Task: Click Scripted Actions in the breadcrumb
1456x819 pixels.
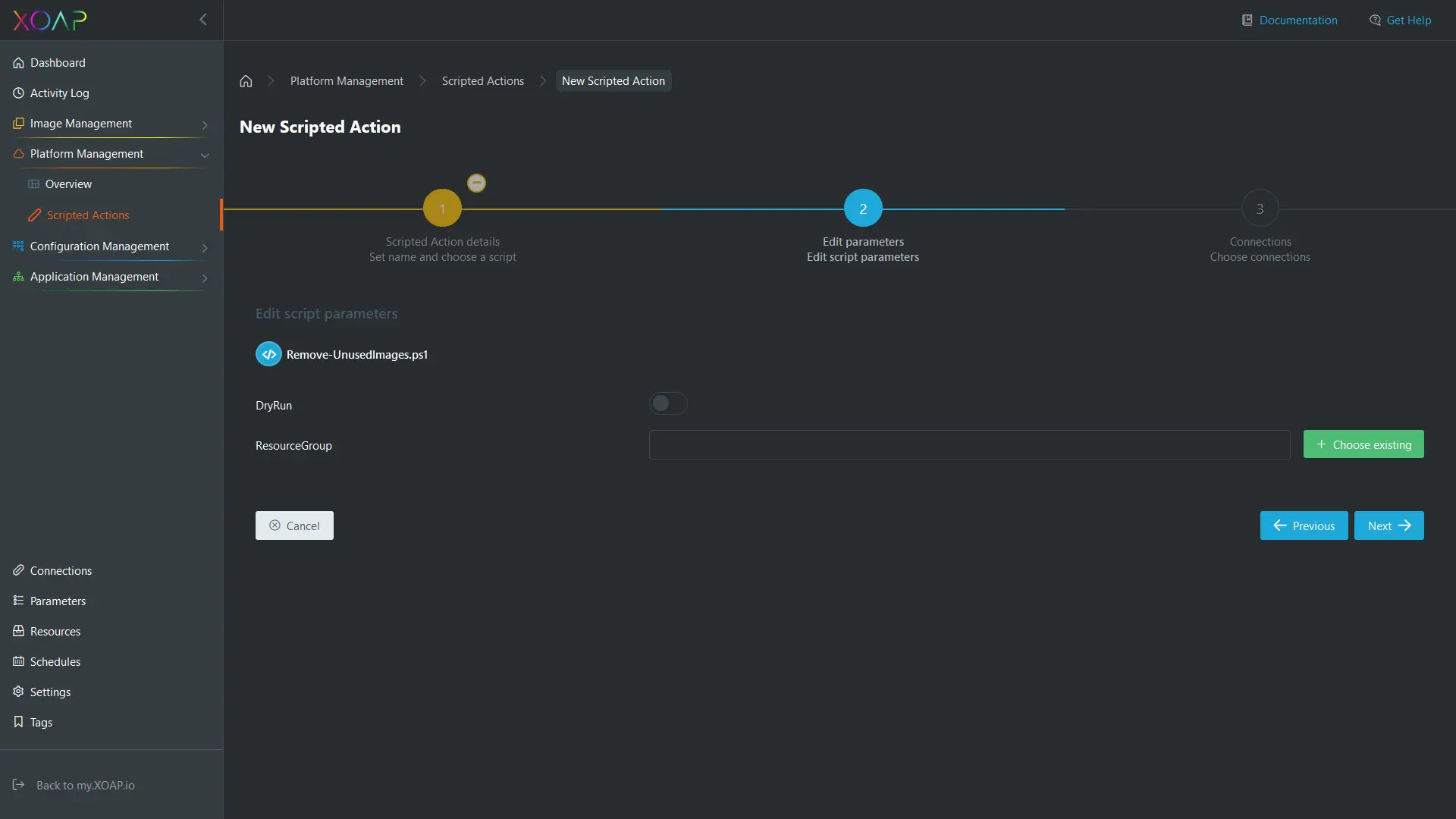Action: tap(482, 81)
